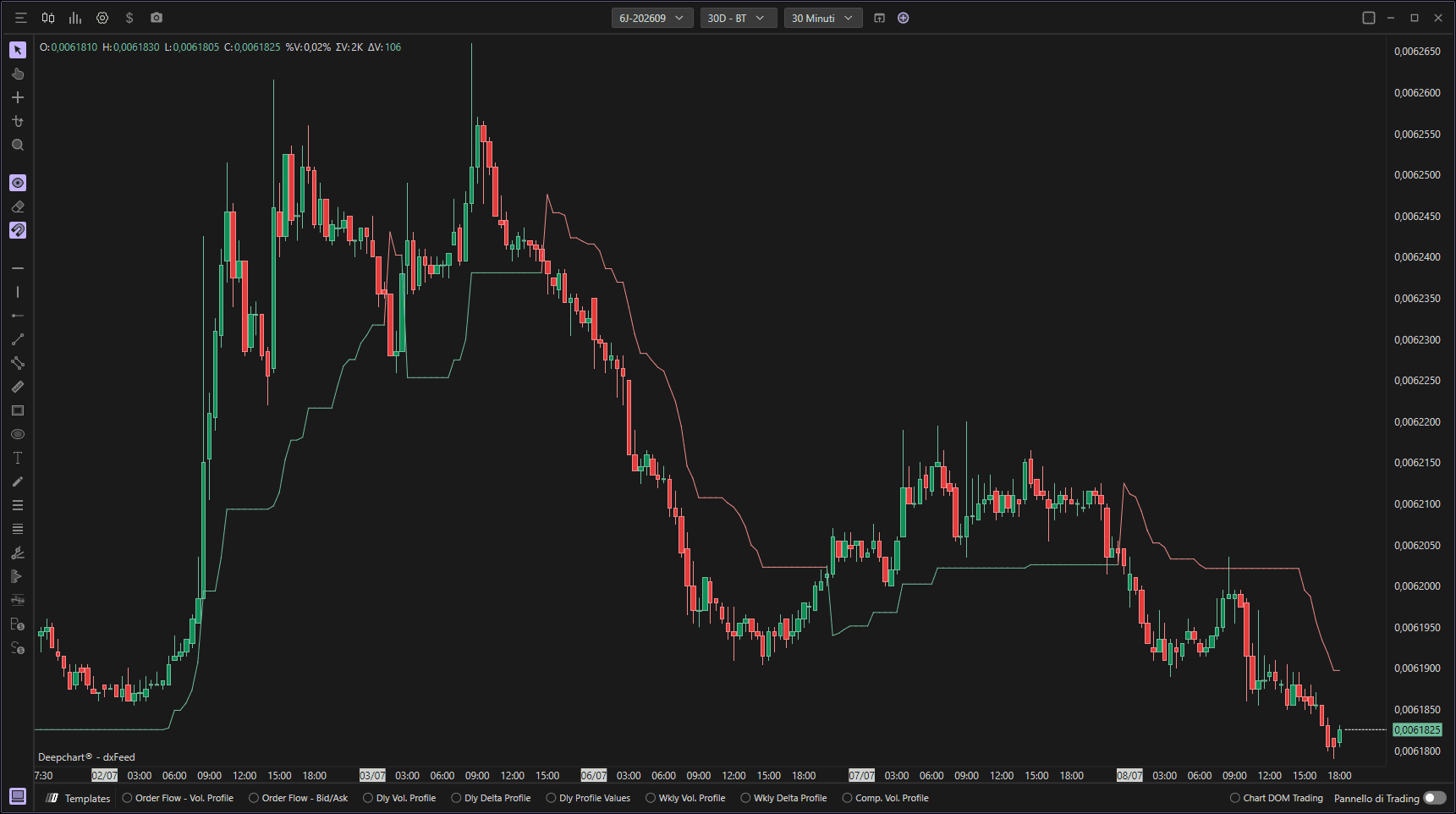
Task: Select the vertical line drawing tool
Action: [18, 292]
